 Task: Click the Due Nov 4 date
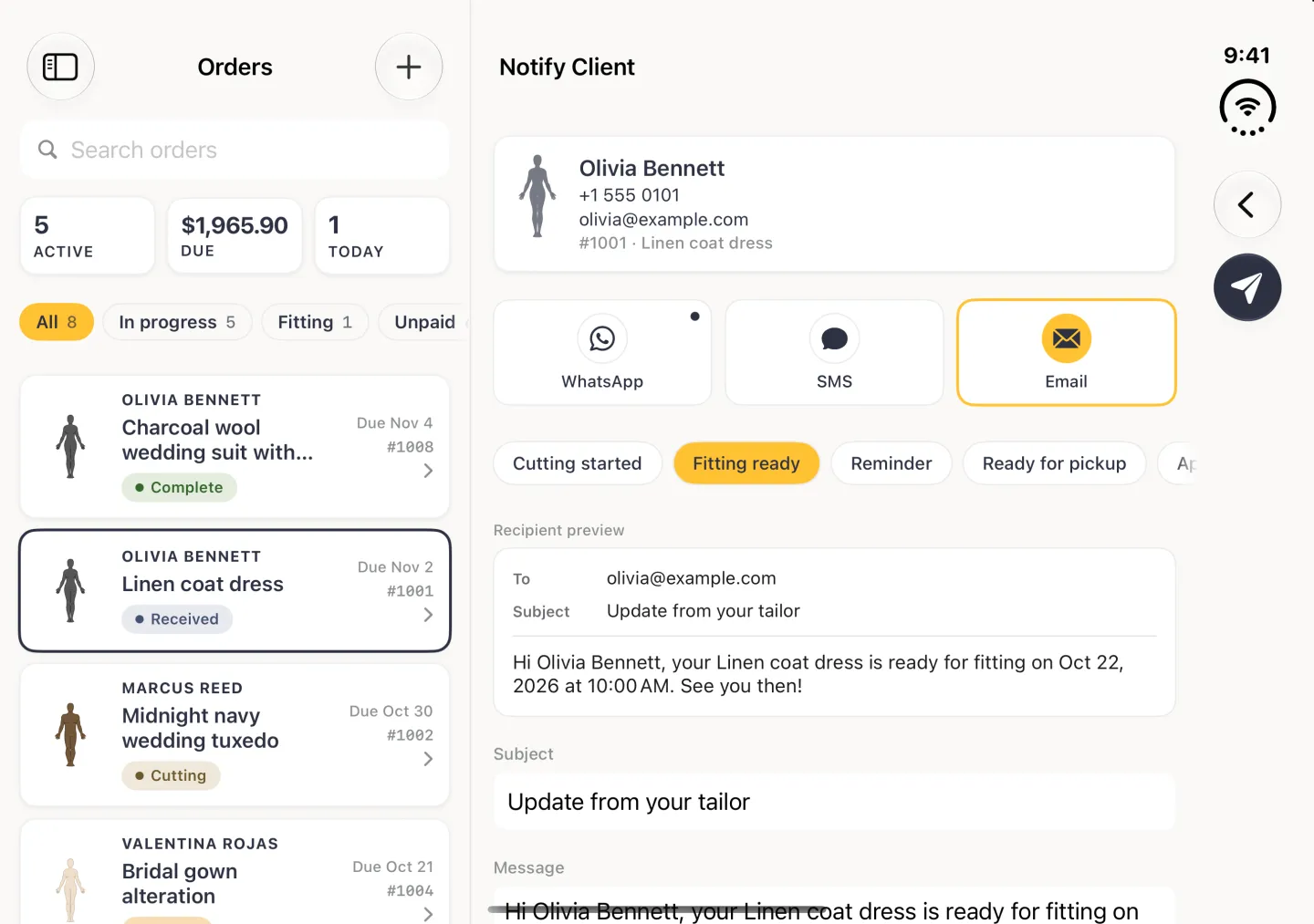394,423
